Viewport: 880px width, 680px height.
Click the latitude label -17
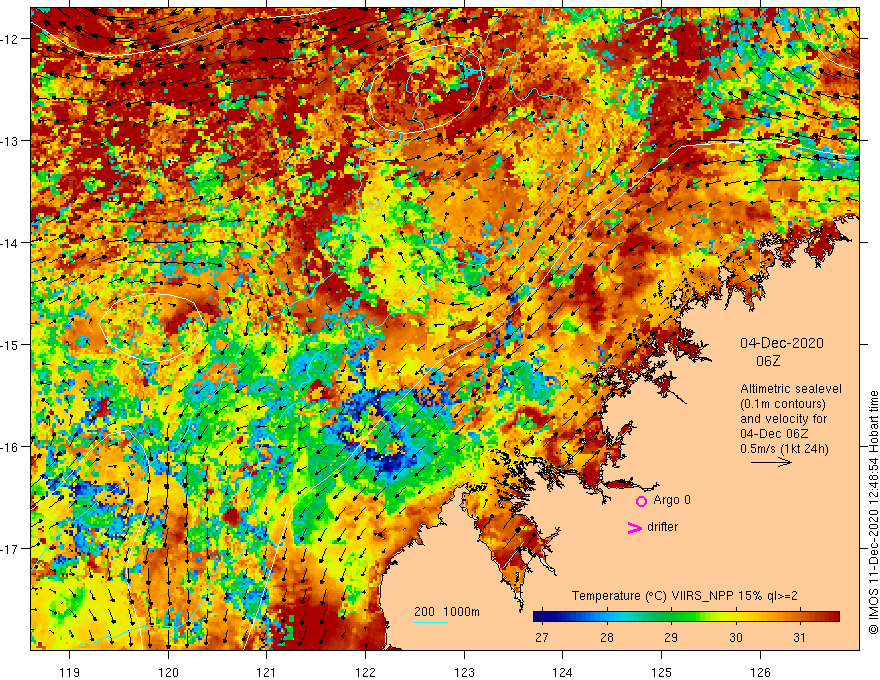tap(10, 548)
